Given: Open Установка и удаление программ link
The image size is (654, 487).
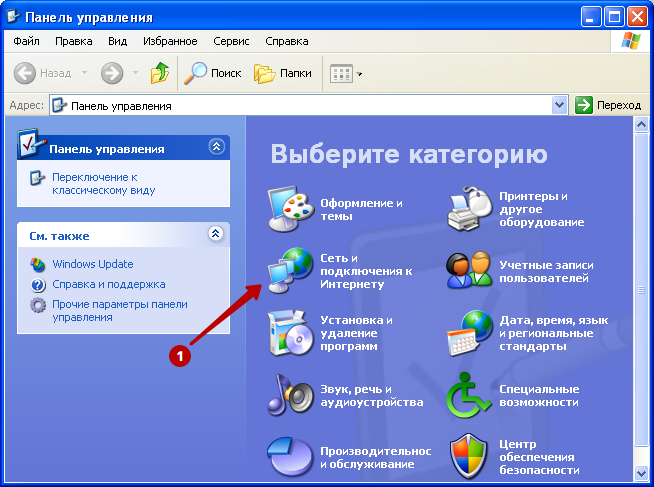Looking at the screenshot, I should coord(356,333).
